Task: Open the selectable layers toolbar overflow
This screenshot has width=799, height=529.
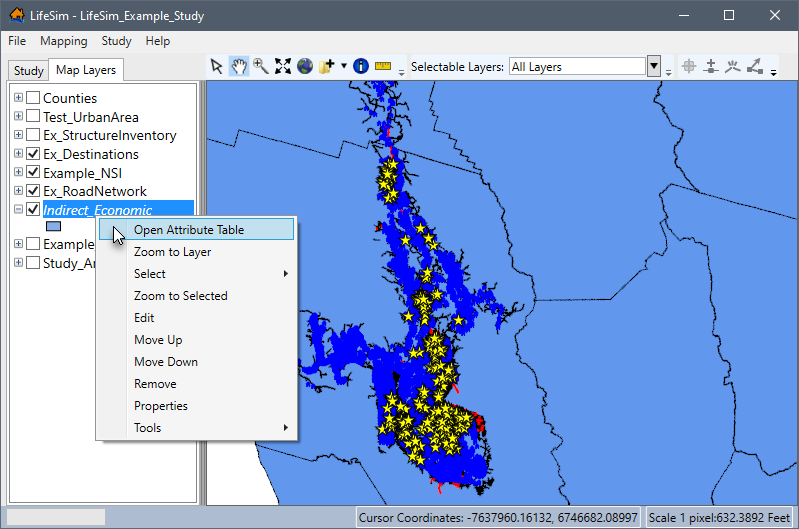Action: pyautogui.click(x=669, y=73)
